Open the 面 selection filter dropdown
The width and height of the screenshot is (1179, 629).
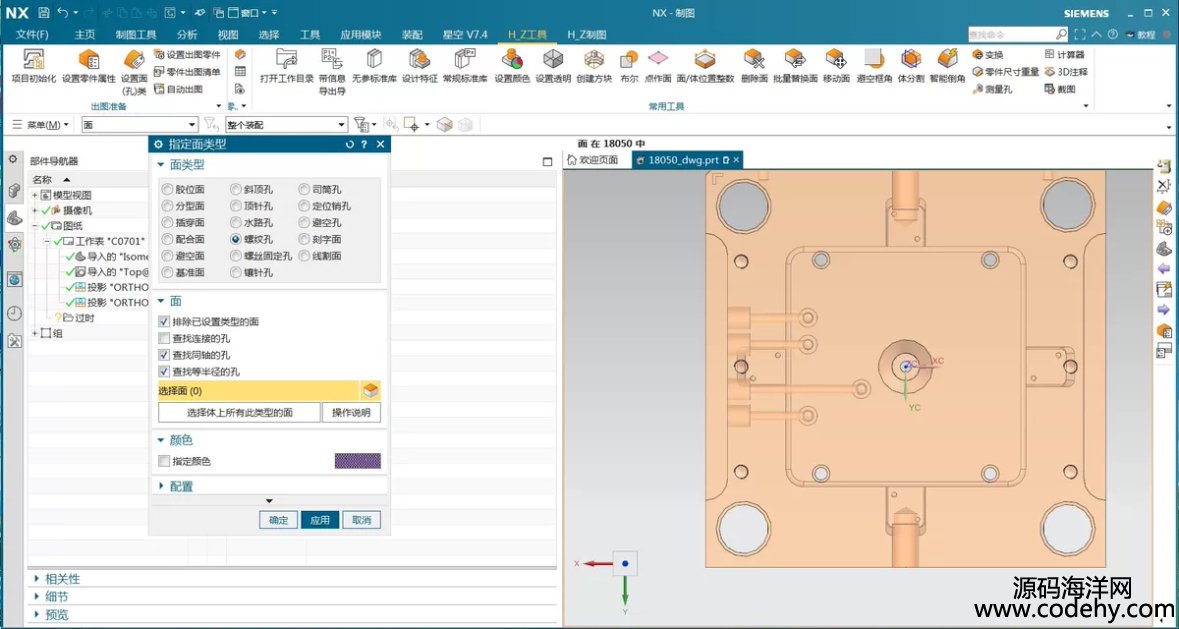tap(192, 125)
